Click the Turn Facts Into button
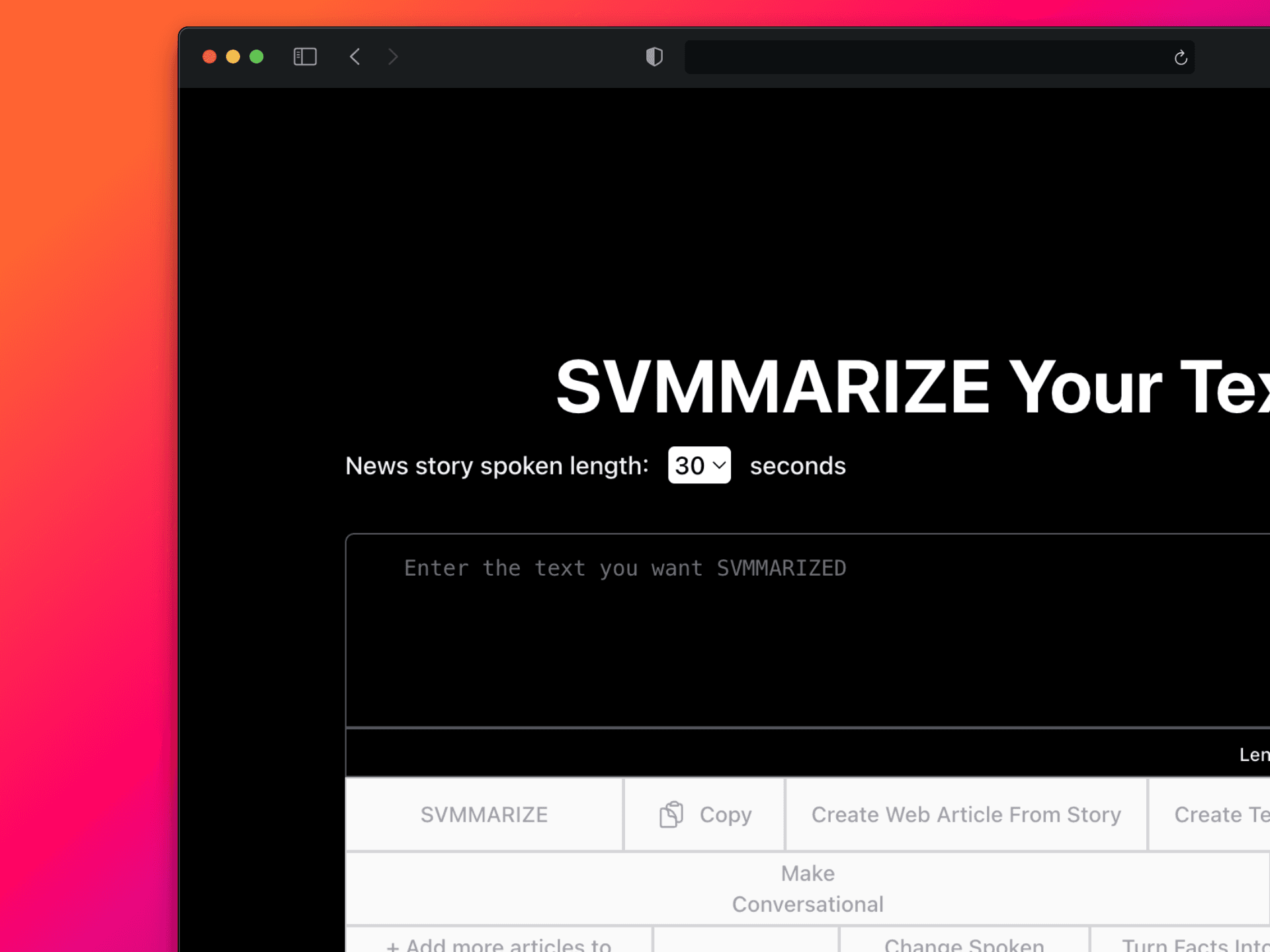The width and height of the screenshot is (1270, 952). 1181,940
